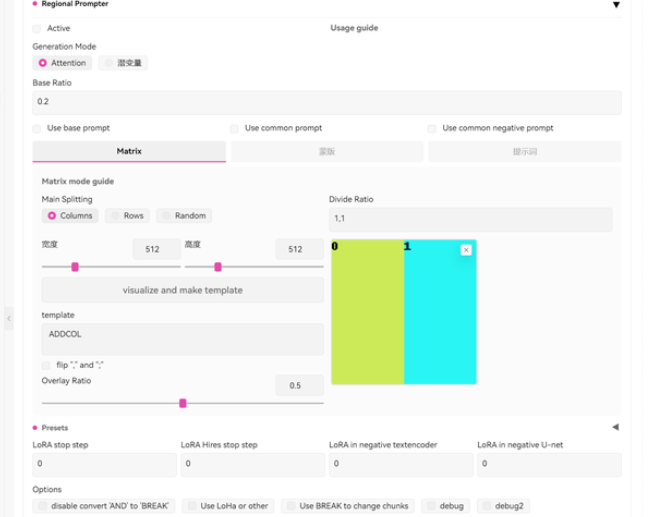Check Use base prompt option

(38, 128)
